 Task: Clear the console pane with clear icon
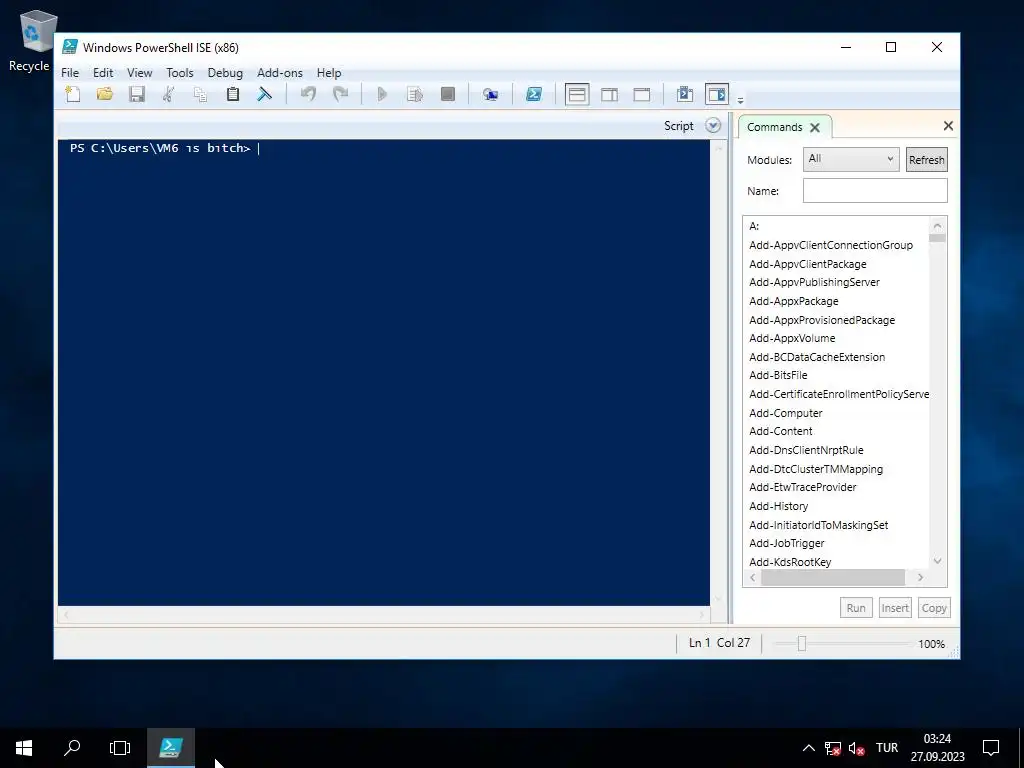[264, 94]
